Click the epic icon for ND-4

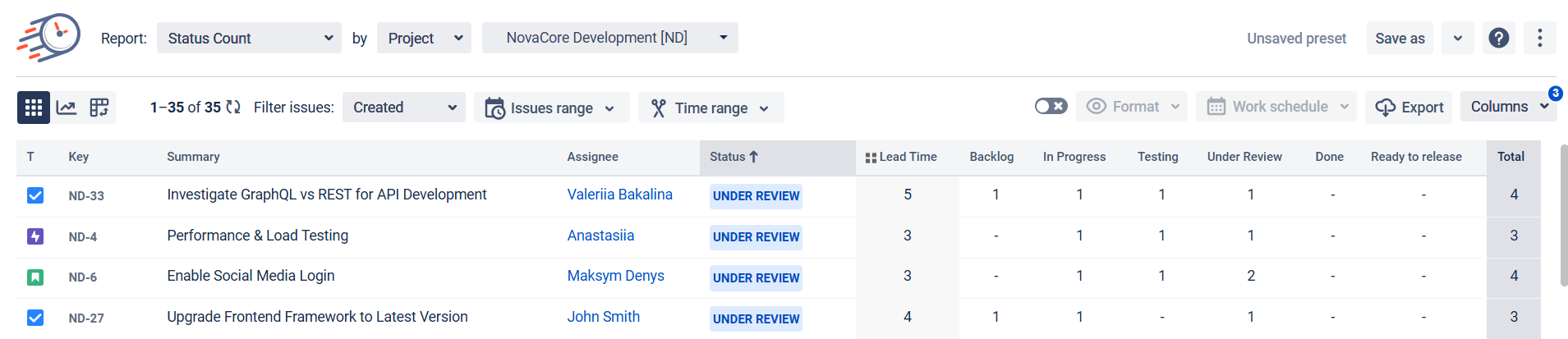(35, 236)
